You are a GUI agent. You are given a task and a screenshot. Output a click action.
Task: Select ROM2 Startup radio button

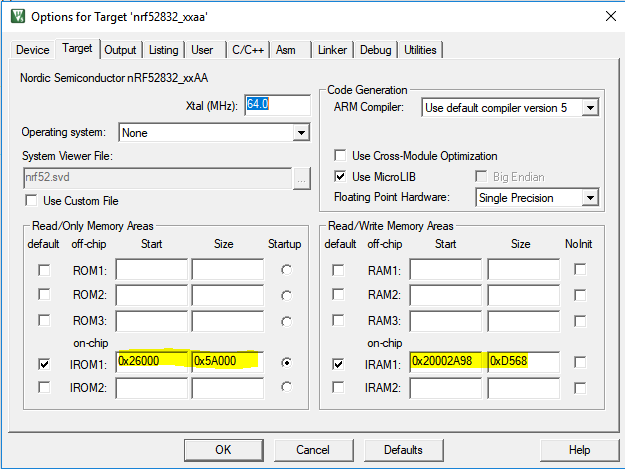tap(286, 296)
